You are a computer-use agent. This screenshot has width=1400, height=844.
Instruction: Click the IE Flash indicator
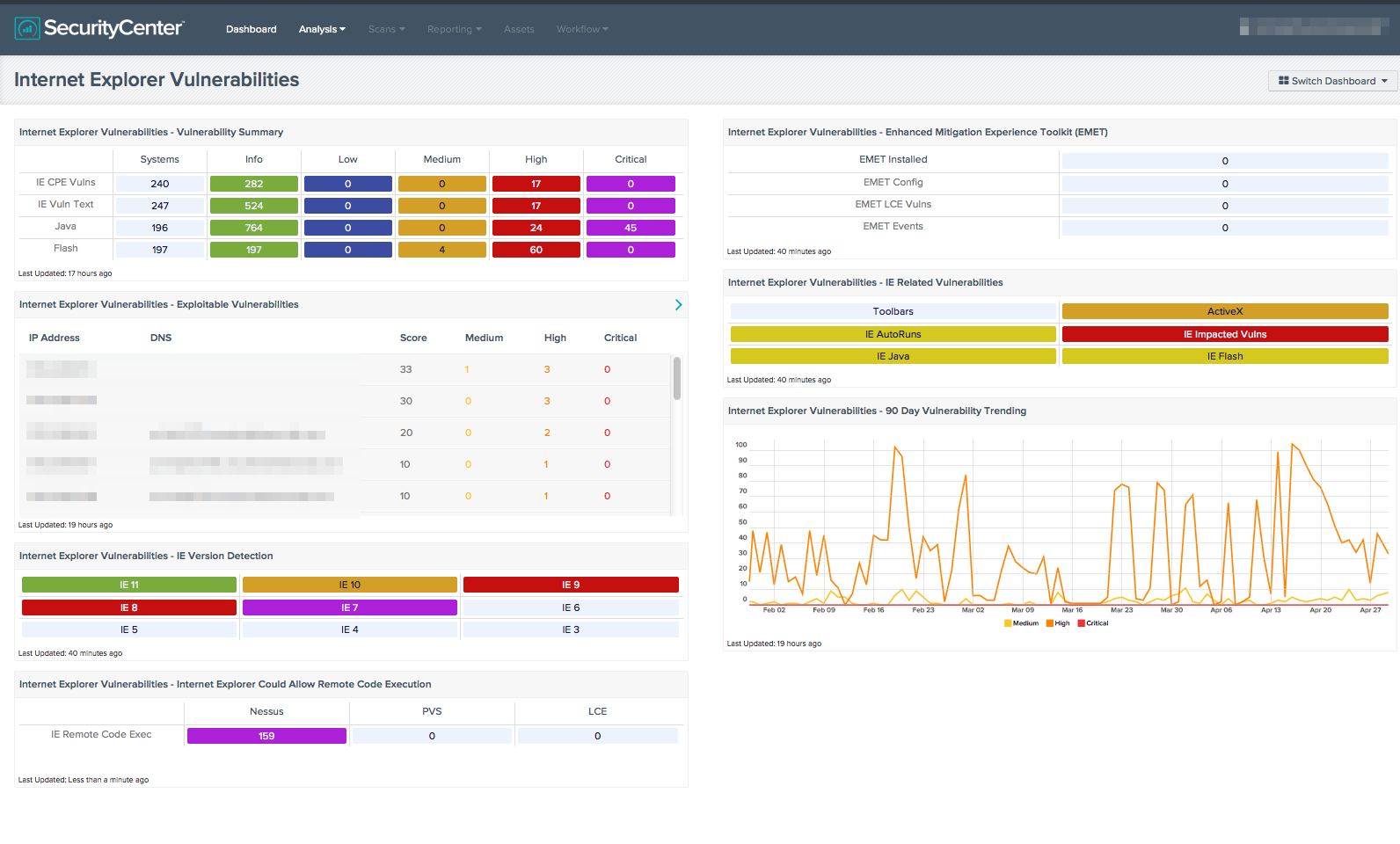point(1225,356)
